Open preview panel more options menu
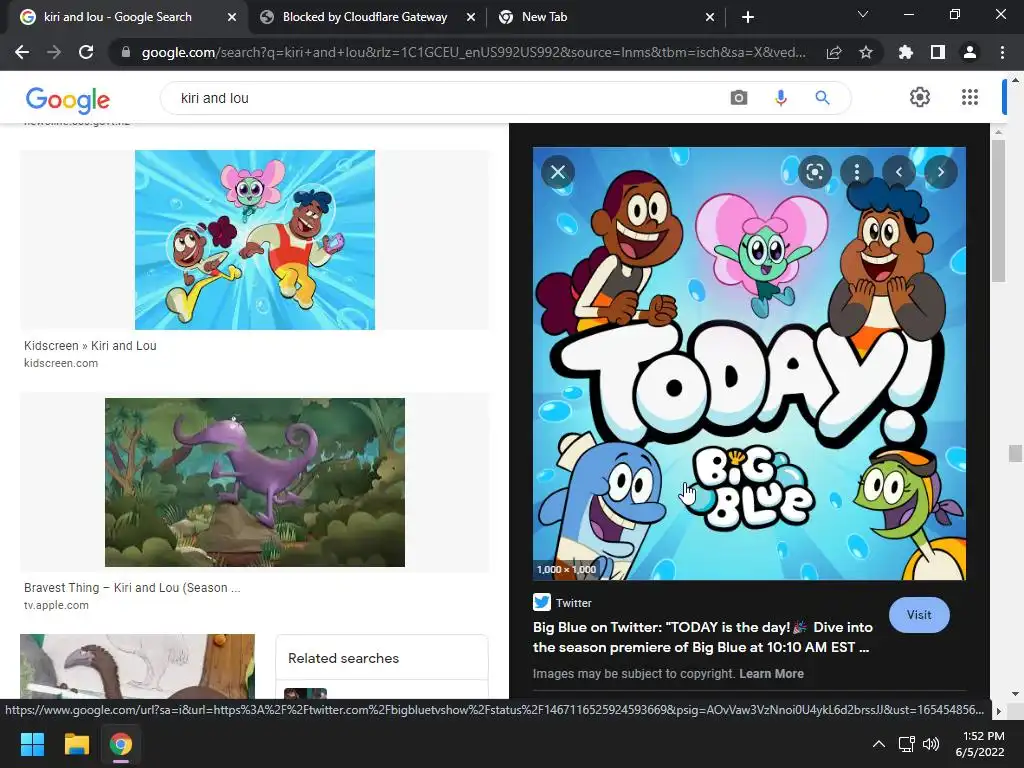1024x768 pixels. pyautogui.click(x=857, y=172)
